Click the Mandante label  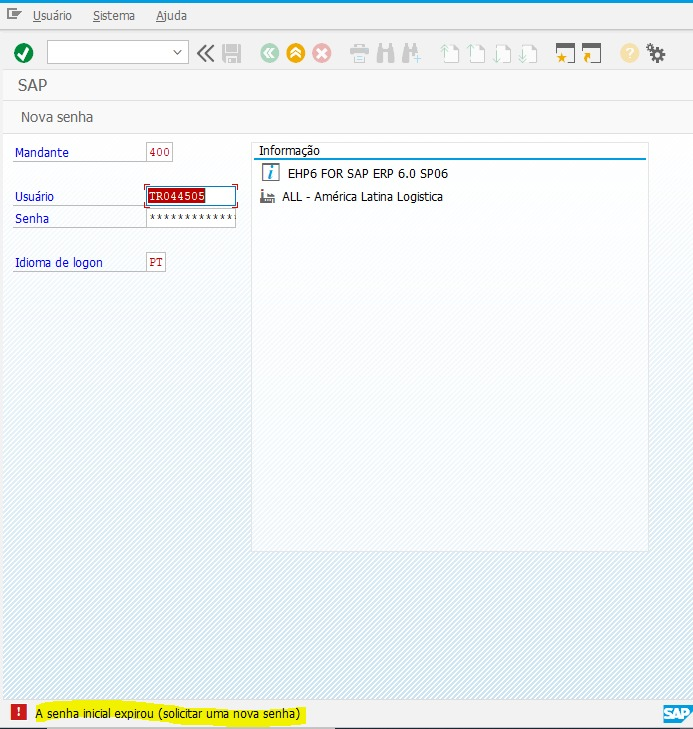(x=42, y=152)
